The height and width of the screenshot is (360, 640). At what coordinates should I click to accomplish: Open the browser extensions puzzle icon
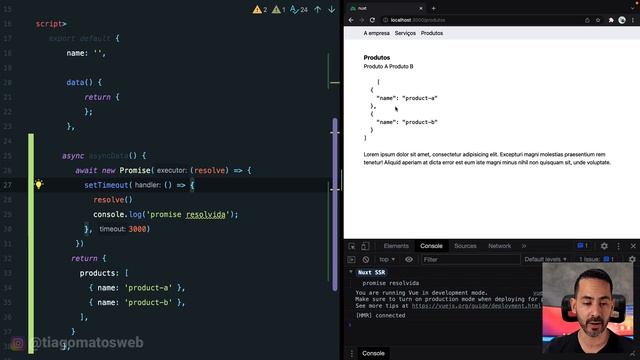(x=611, y=20)
